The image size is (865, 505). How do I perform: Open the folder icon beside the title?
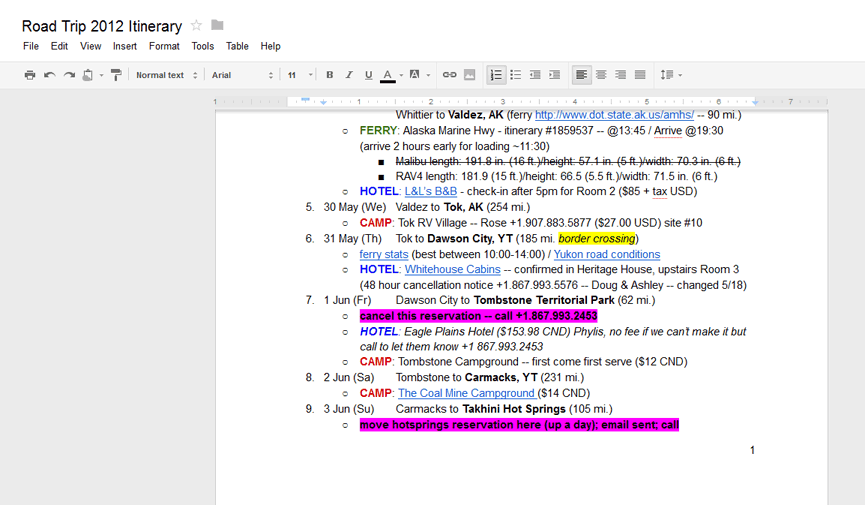pyautogui.click(x=217, y=25)
